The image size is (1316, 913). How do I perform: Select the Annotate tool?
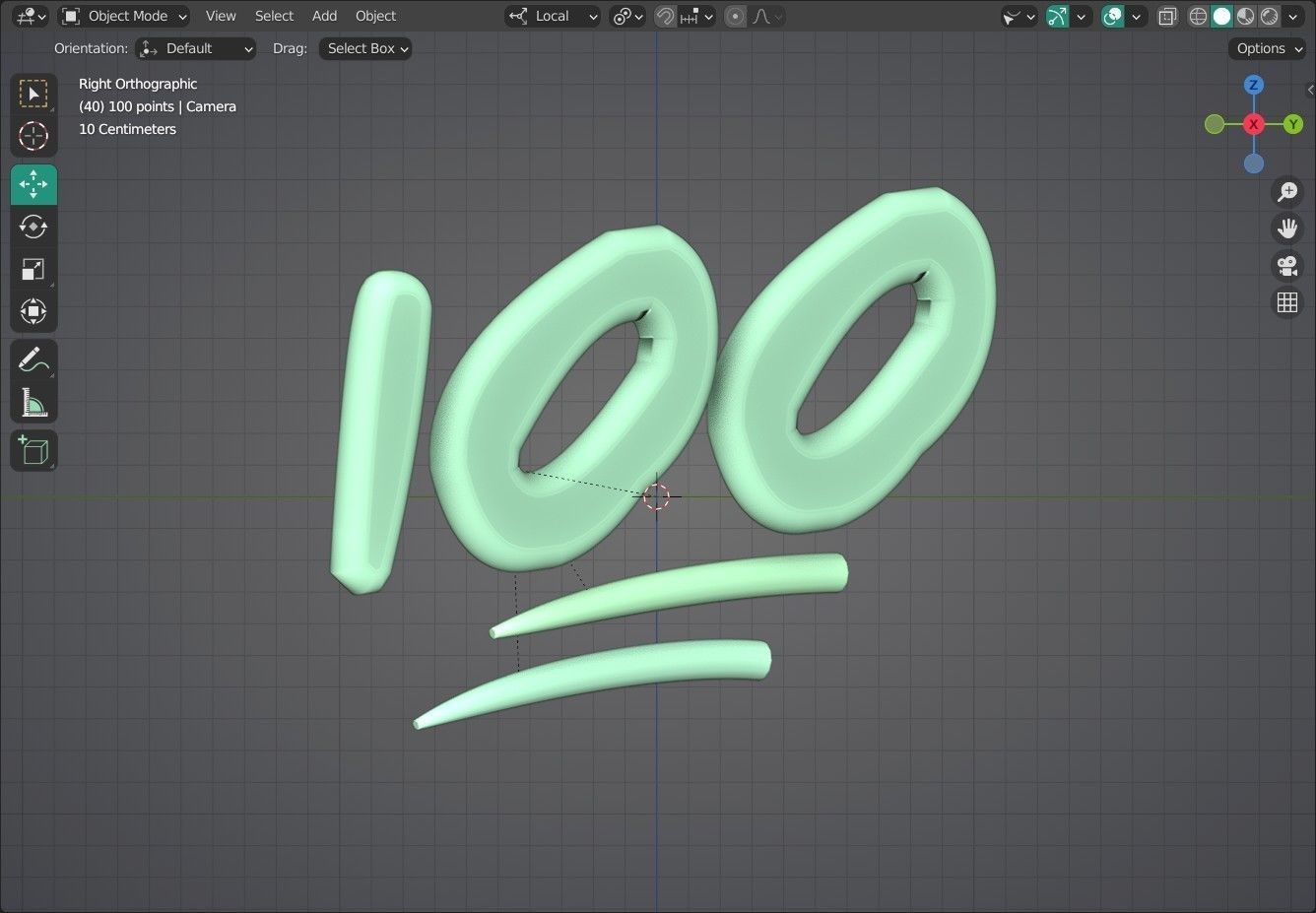click(33, 359)
